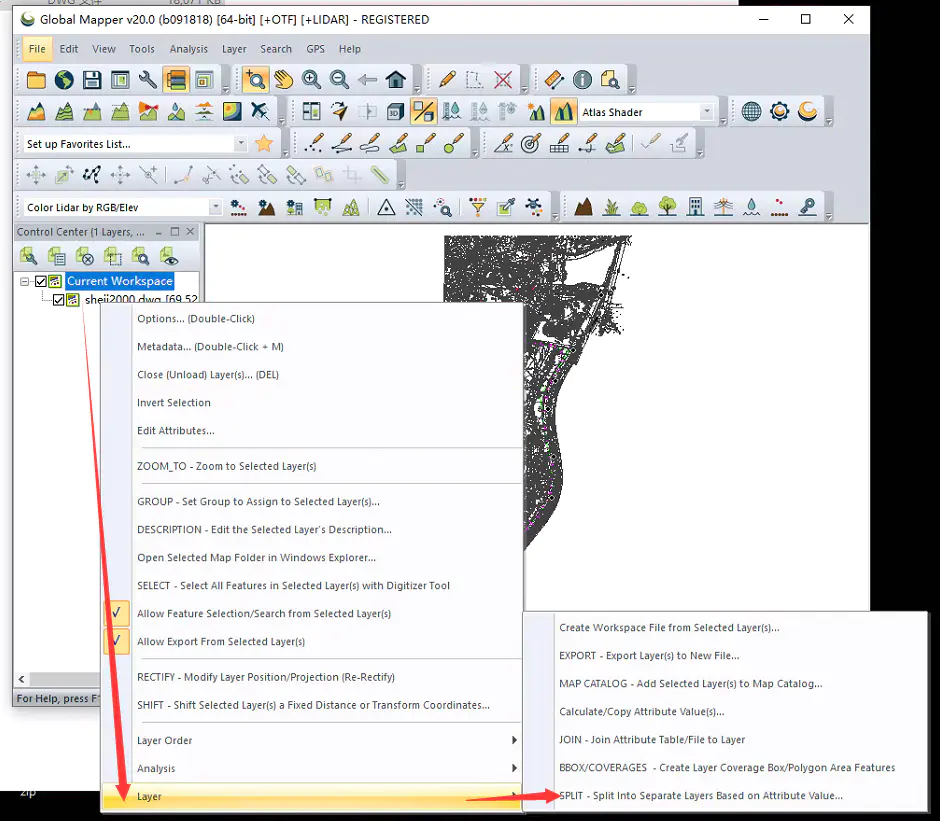Click the Lidar filter funnel icon
This screenshot has width=940, height=821.
pos(478,207)
